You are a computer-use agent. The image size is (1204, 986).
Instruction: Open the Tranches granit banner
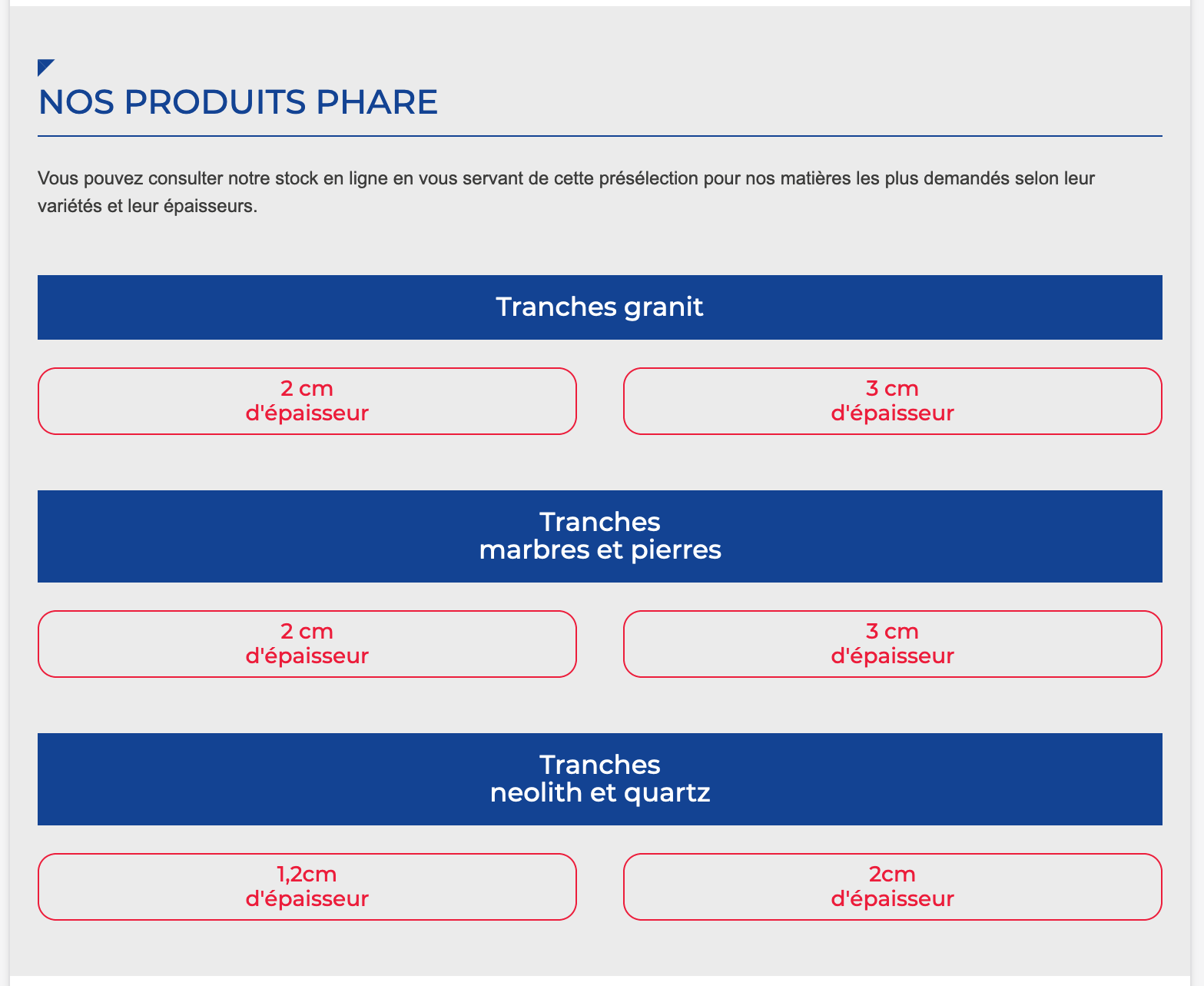pyautogui.click(x=600, y=307)
